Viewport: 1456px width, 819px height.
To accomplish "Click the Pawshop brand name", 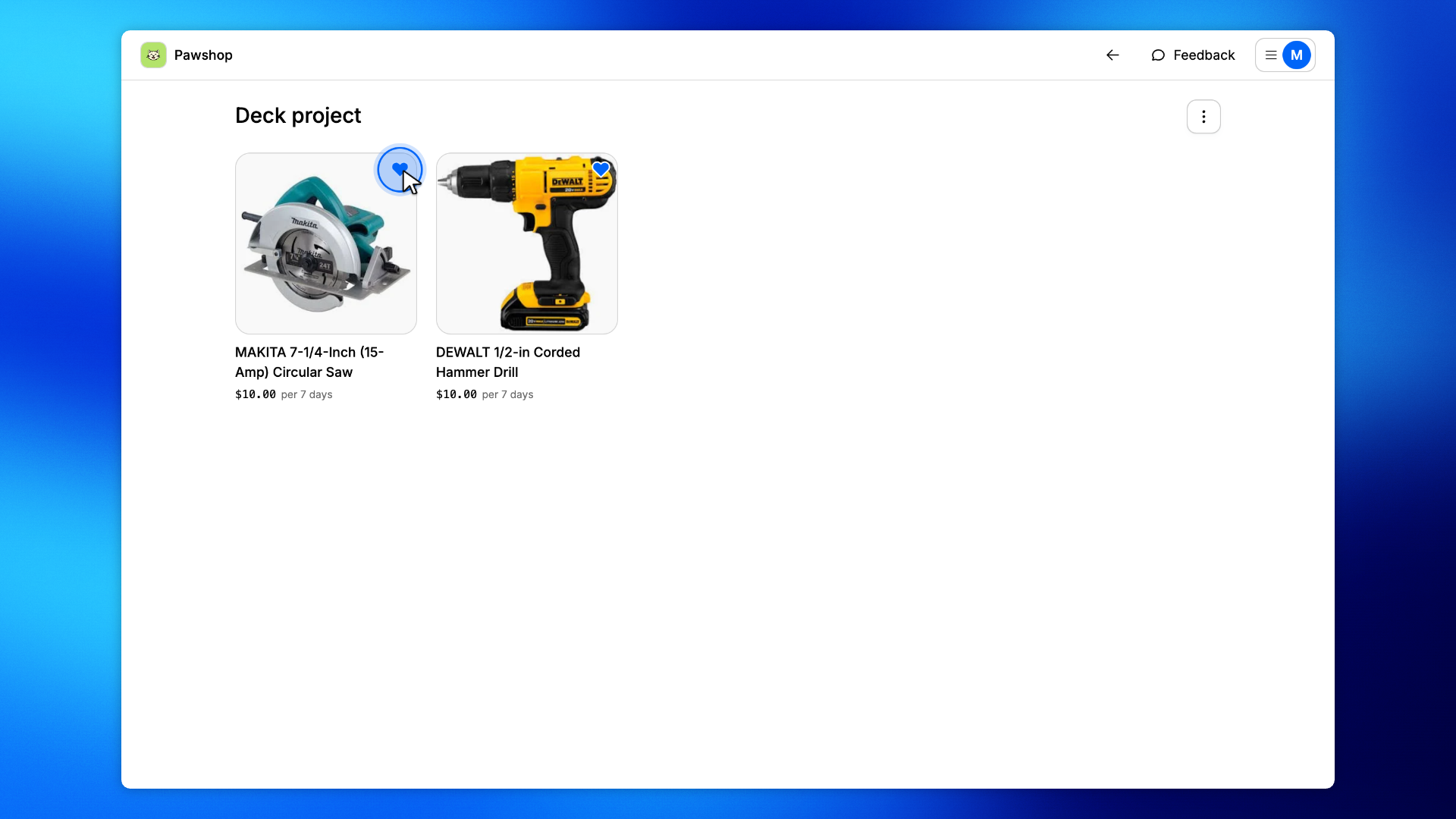I will 203,55.
